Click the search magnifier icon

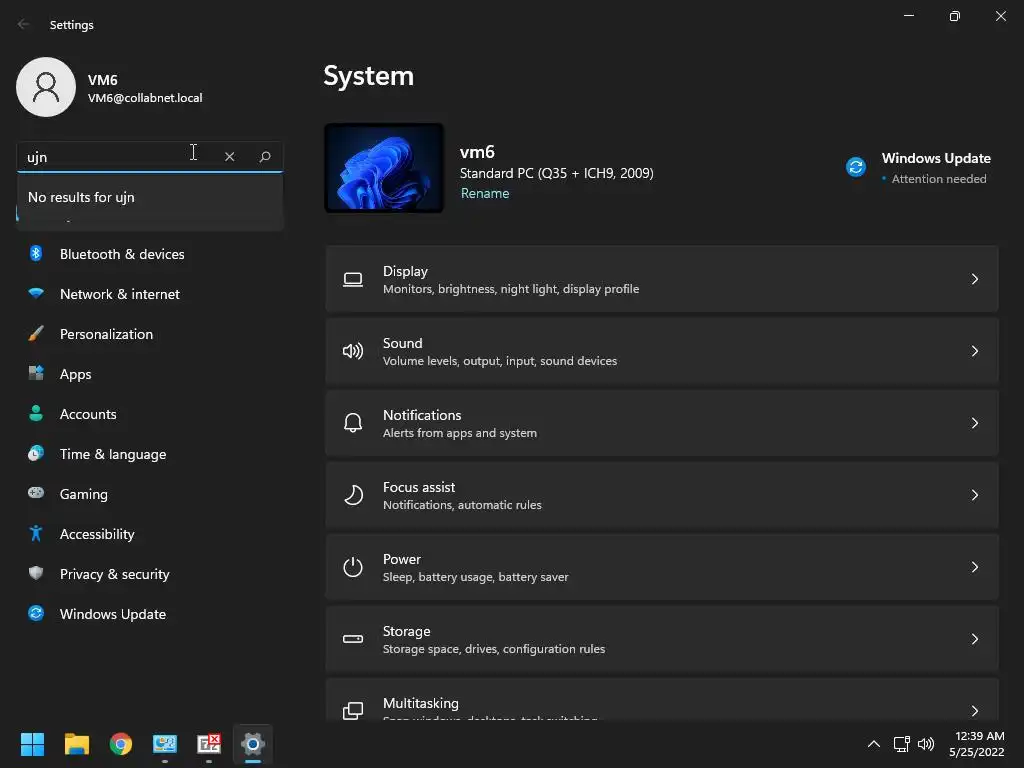point(265,157)
